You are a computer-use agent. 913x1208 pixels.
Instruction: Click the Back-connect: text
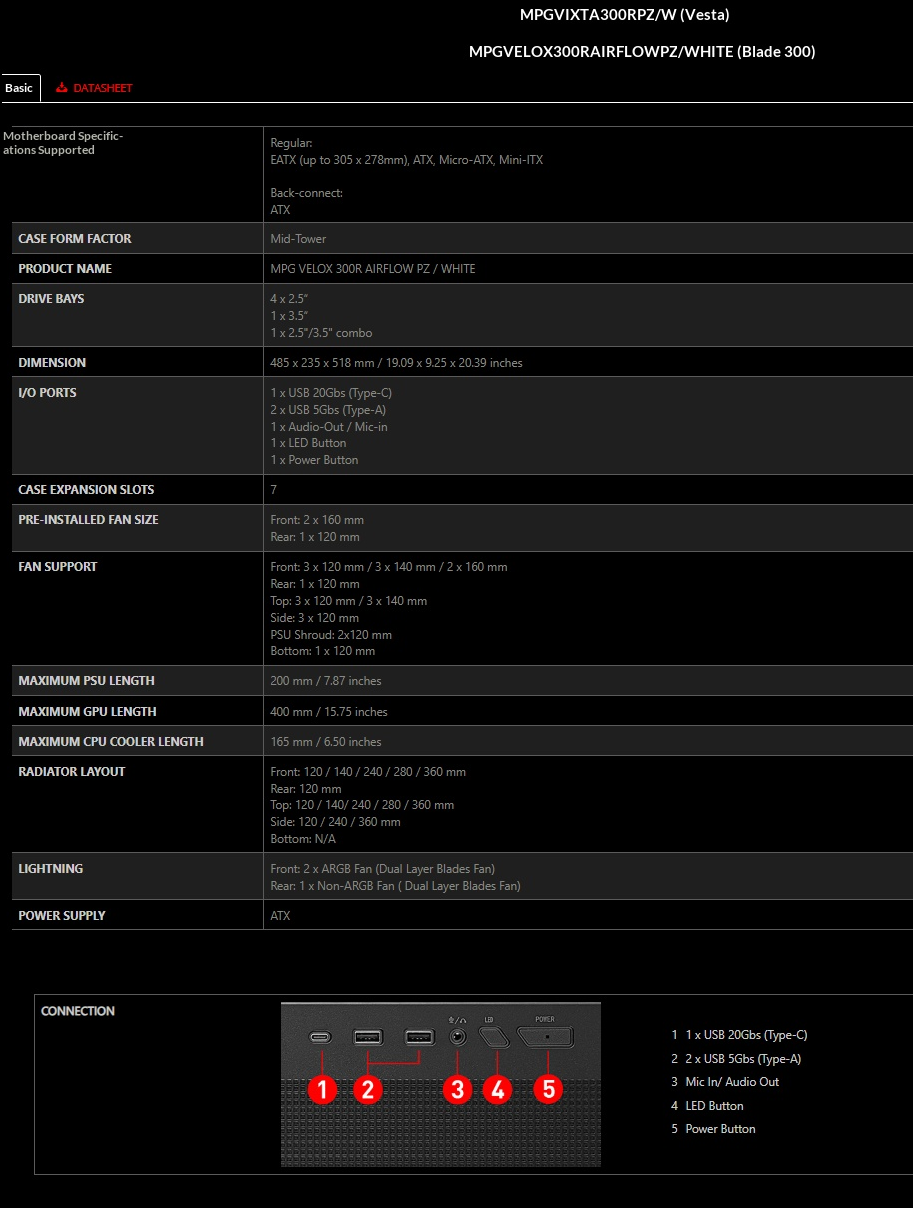(x=306, y=193)
